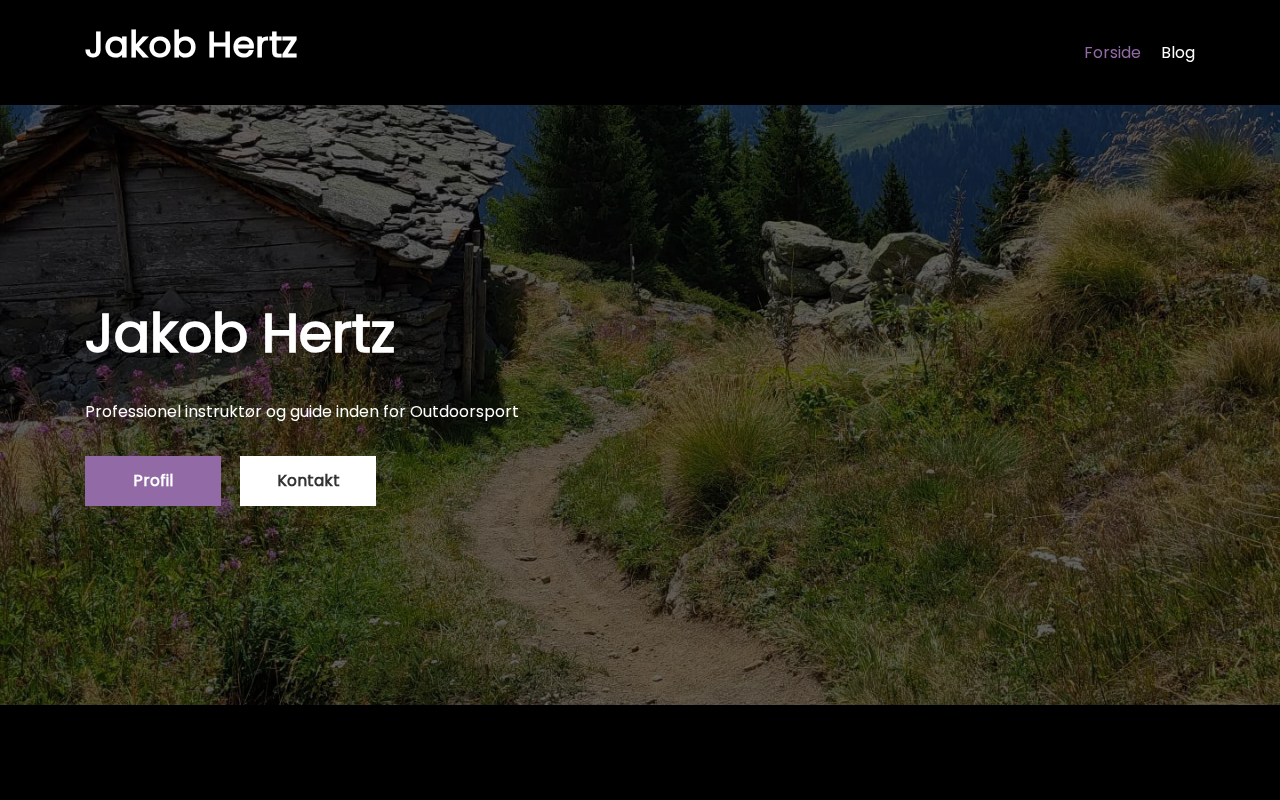The height and width of the screenshot is (800, 1280).
Task: Click the word Outdoorsport in the subtitle
Action: [x=464, y=411]
